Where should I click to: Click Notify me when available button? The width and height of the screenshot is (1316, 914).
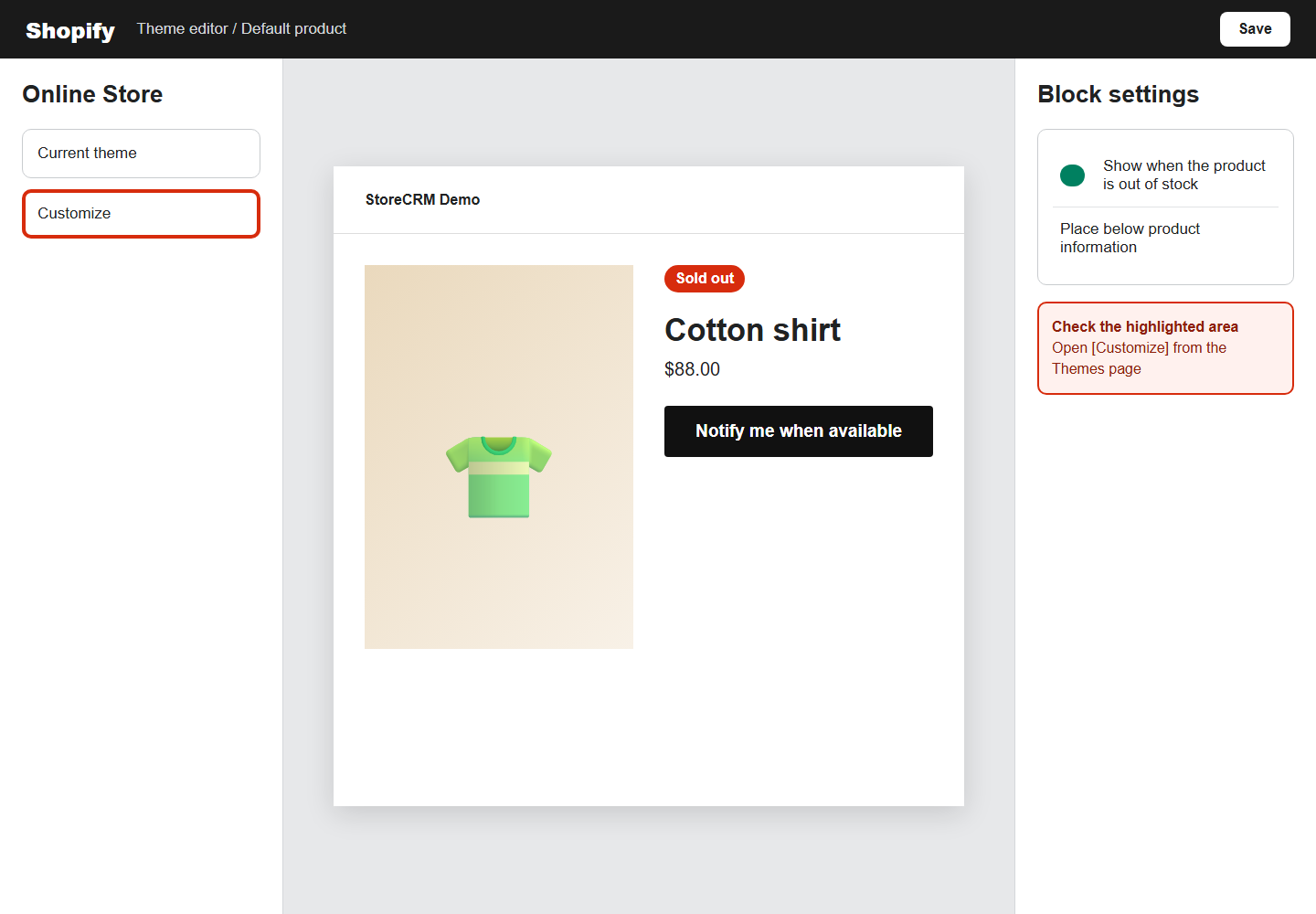799,431
